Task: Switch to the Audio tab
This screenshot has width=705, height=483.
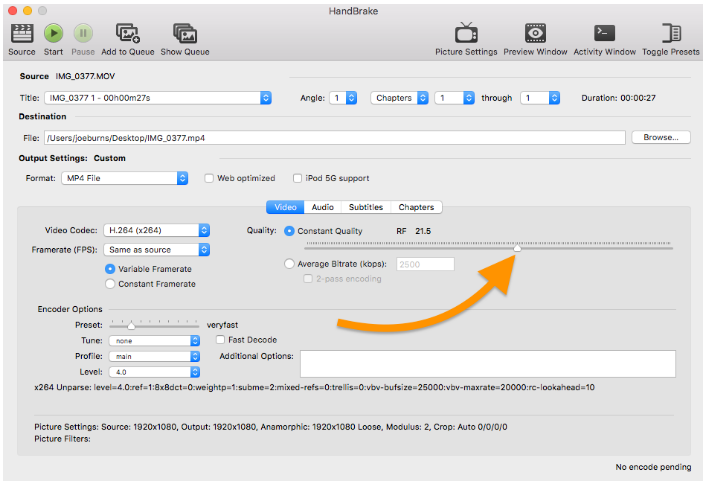Action: point(322,207)
